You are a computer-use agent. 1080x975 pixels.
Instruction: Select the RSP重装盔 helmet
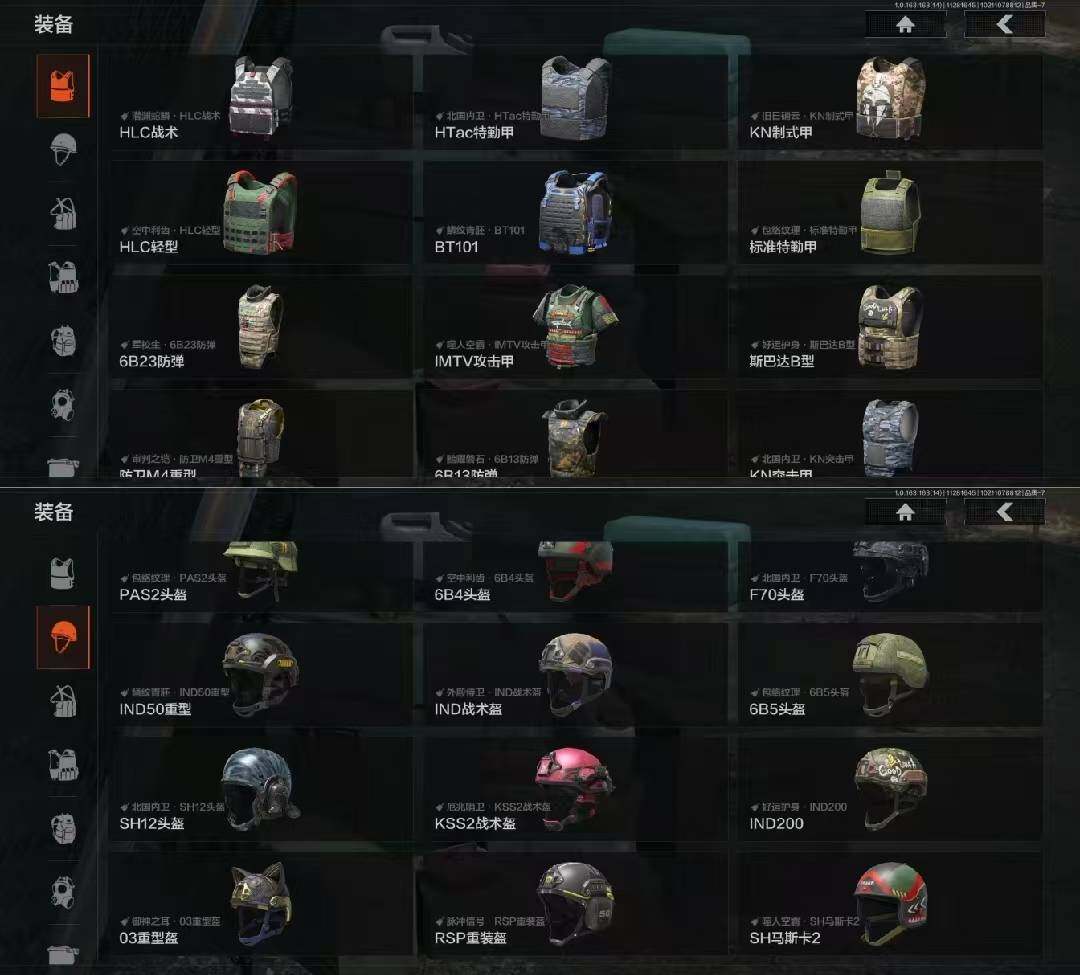click(576, 903)
